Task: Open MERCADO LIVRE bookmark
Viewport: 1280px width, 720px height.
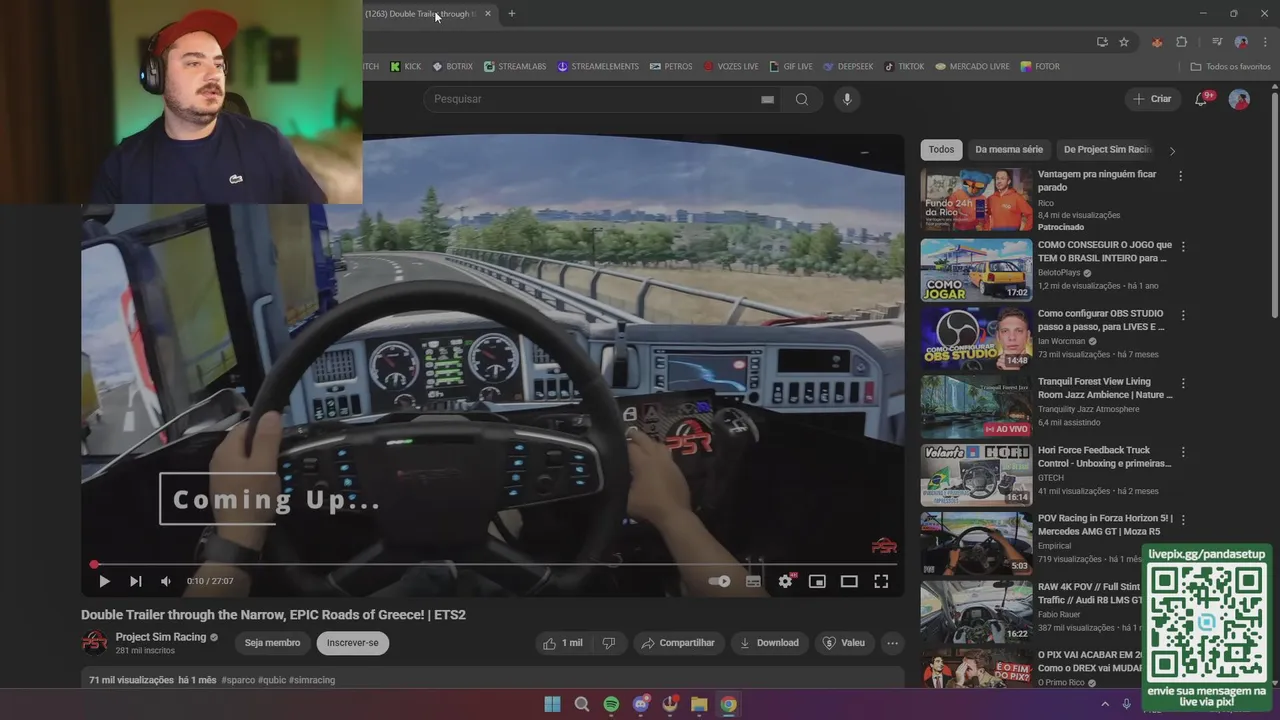Action: pyautogui.click(x=973, y=67)
